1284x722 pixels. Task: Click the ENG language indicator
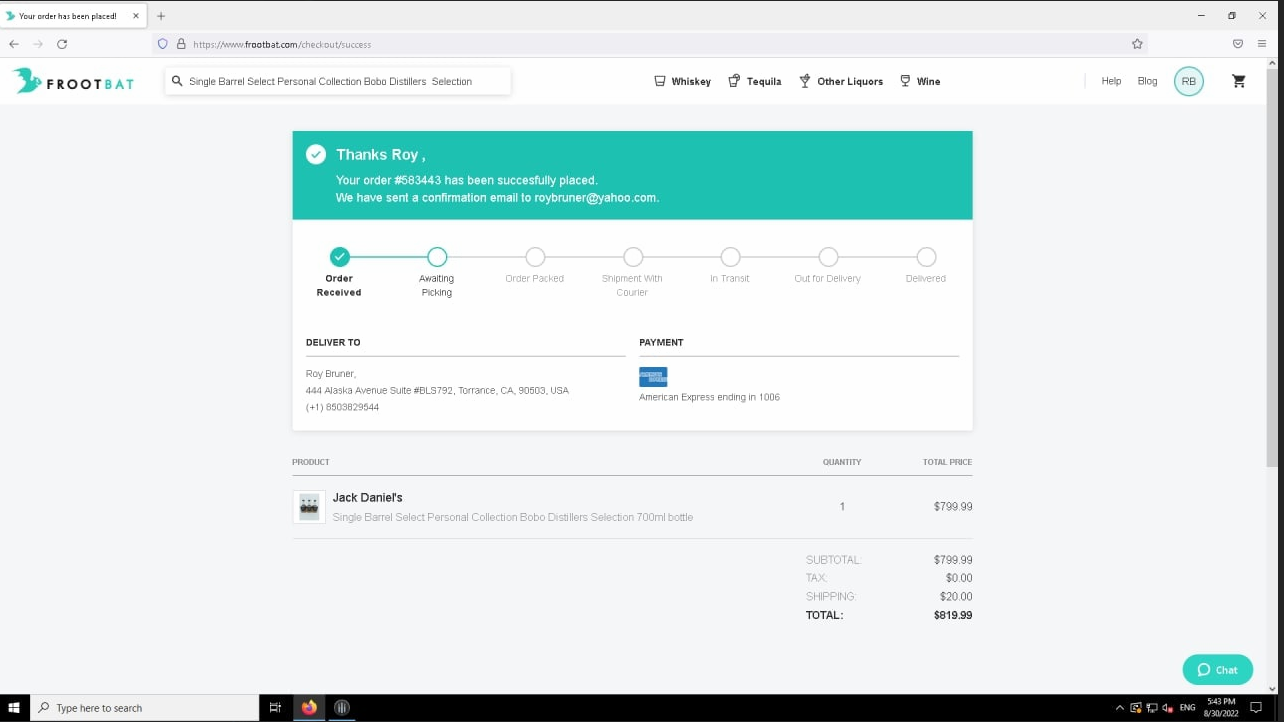(x=1187, y=708)
